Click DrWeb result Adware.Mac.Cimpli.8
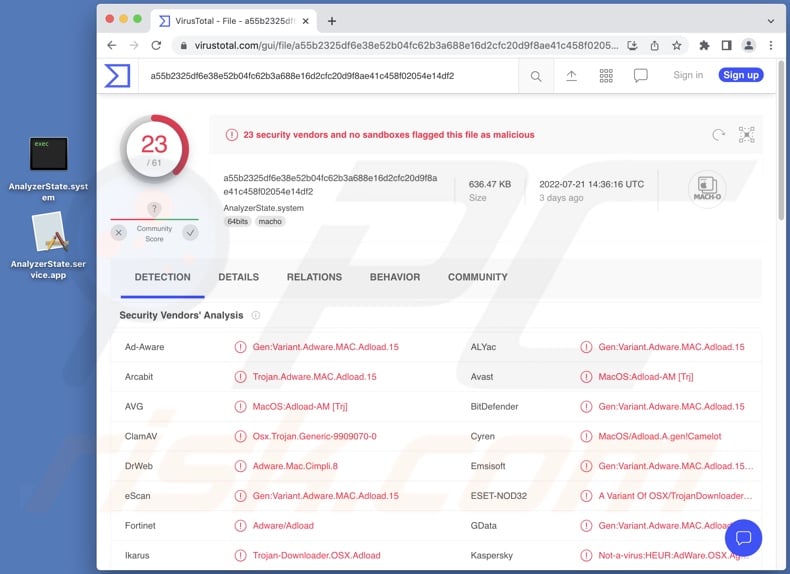 click(x=295, y=466)
